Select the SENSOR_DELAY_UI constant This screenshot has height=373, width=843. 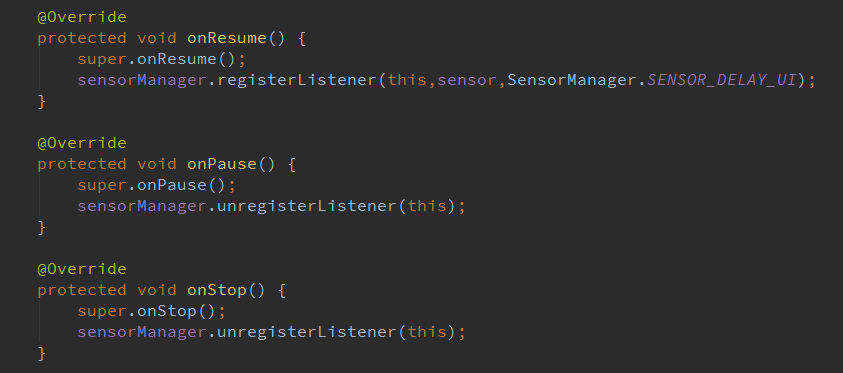click(721, 80)
